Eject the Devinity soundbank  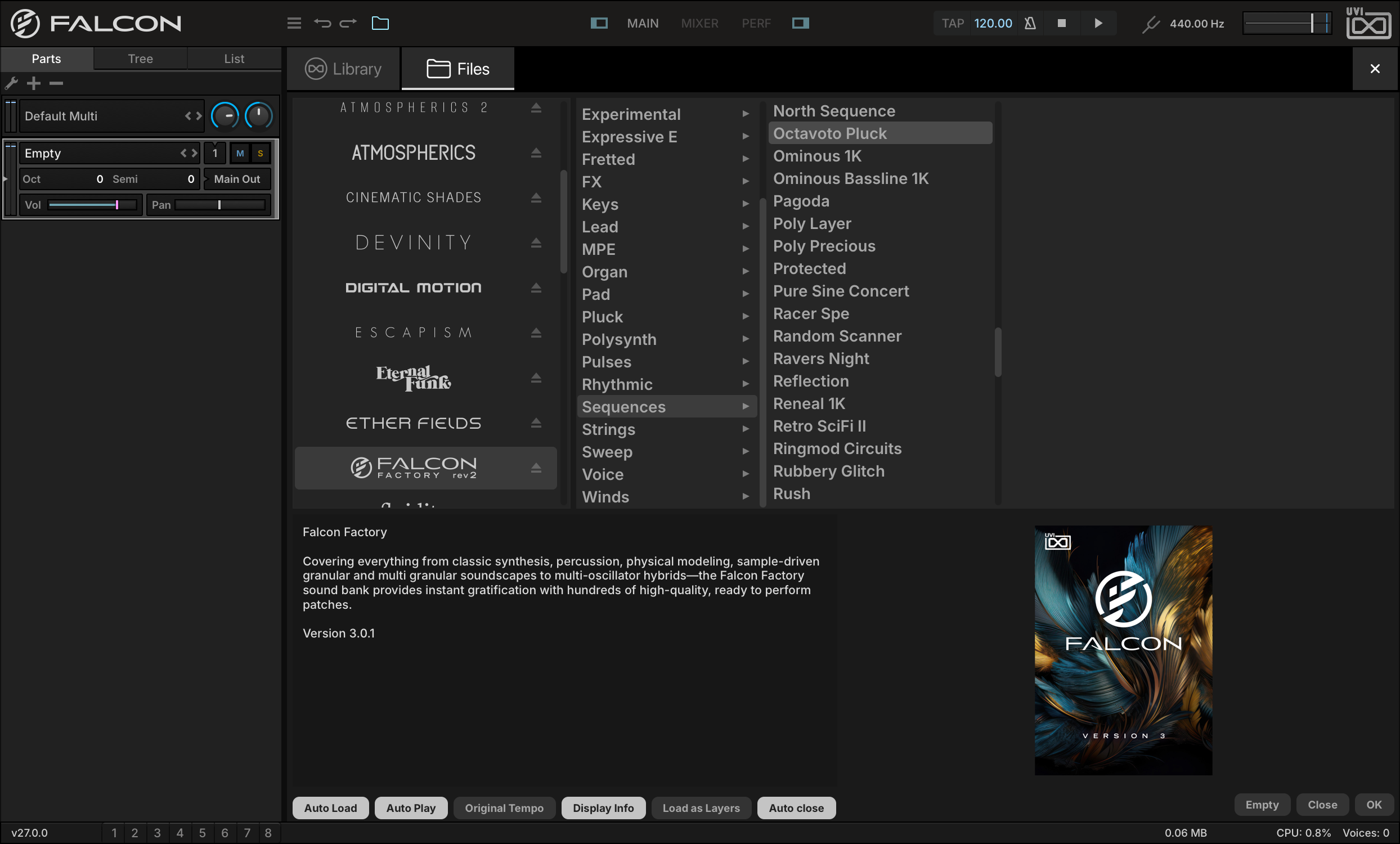(x=536, y=243)
